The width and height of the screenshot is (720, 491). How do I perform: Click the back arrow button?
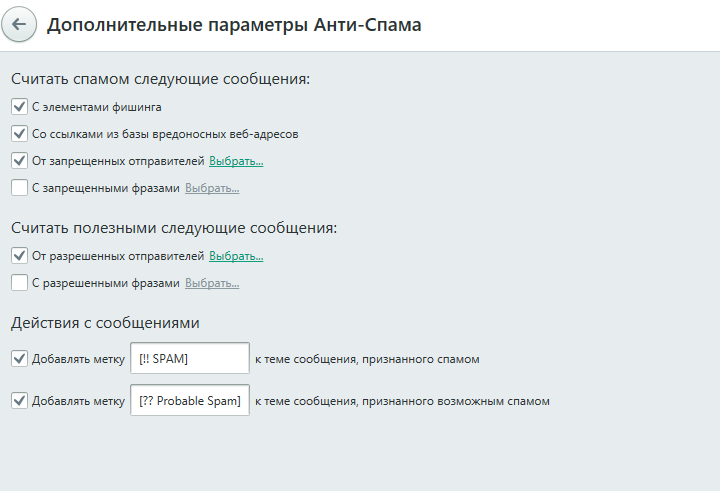tap(20, 25)
